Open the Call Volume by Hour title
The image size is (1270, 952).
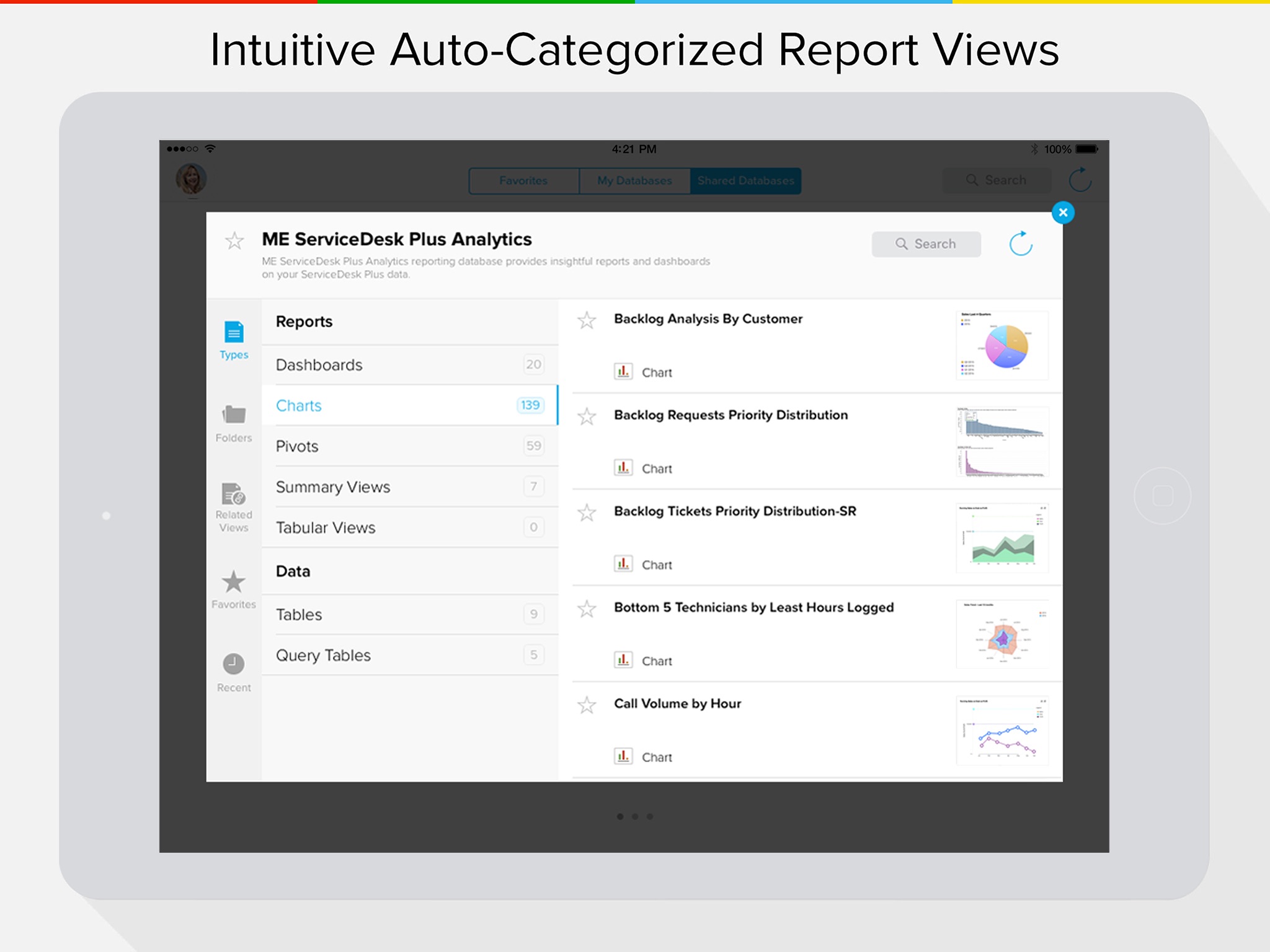678,703
